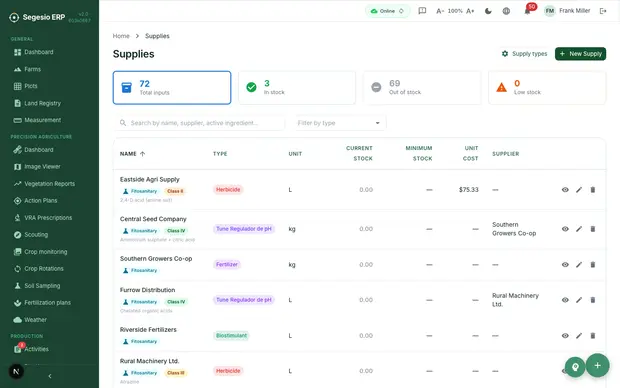Sort by MINIMUM STOCK column
620x388 pixels.
[419, 153]
